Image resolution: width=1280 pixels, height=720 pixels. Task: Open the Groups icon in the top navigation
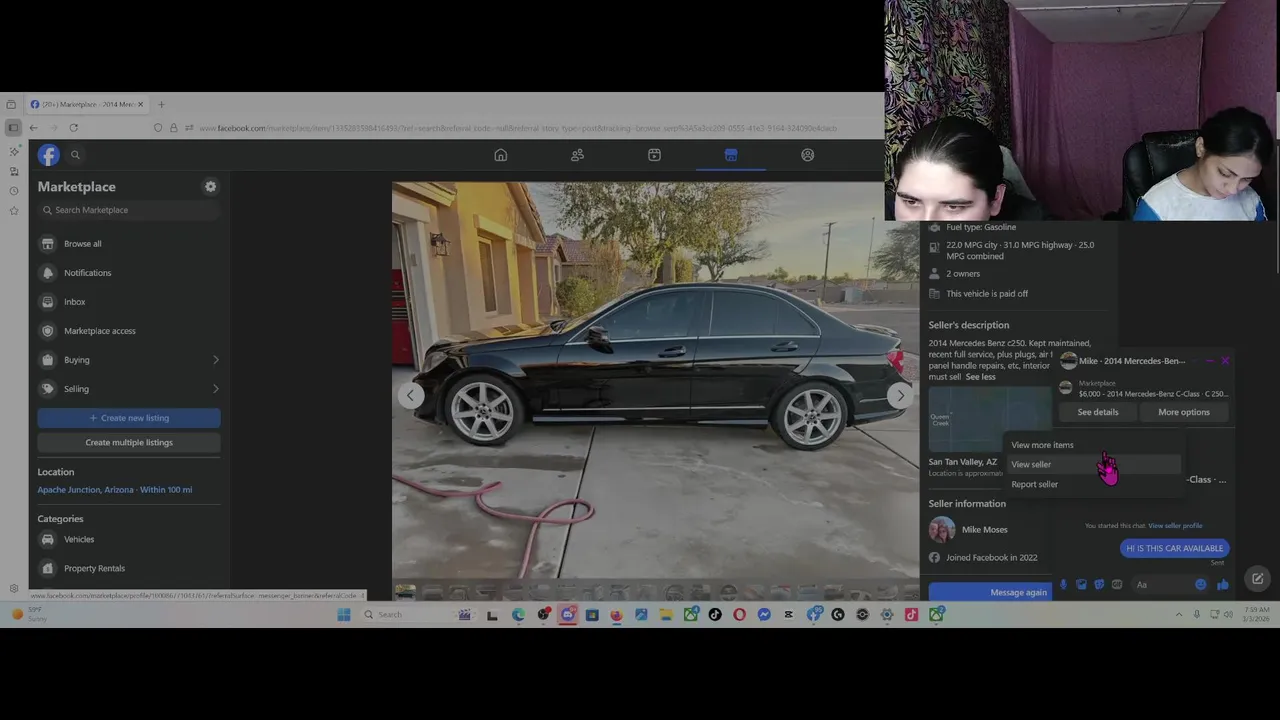click(x=807, y=155)
